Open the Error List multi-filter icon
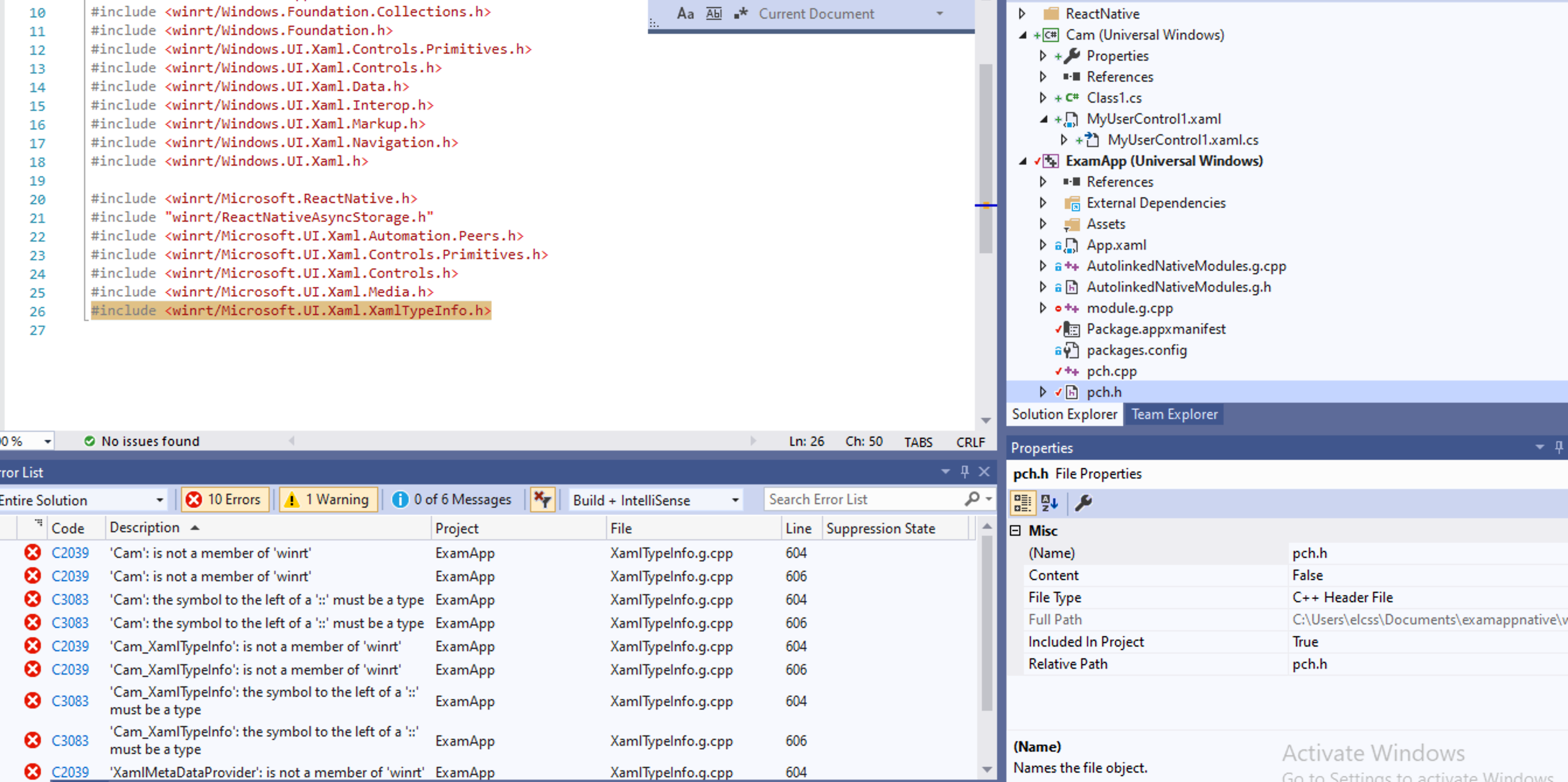This screenshot has width=1568, height=782. (x=542, y=499)
